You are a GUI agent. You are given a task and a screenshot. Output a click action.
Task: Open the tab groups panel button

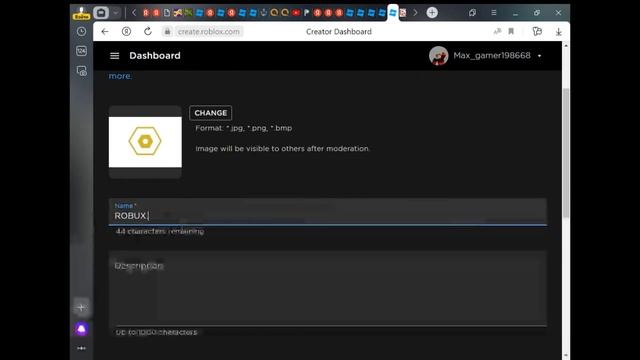tap(101, 13)
